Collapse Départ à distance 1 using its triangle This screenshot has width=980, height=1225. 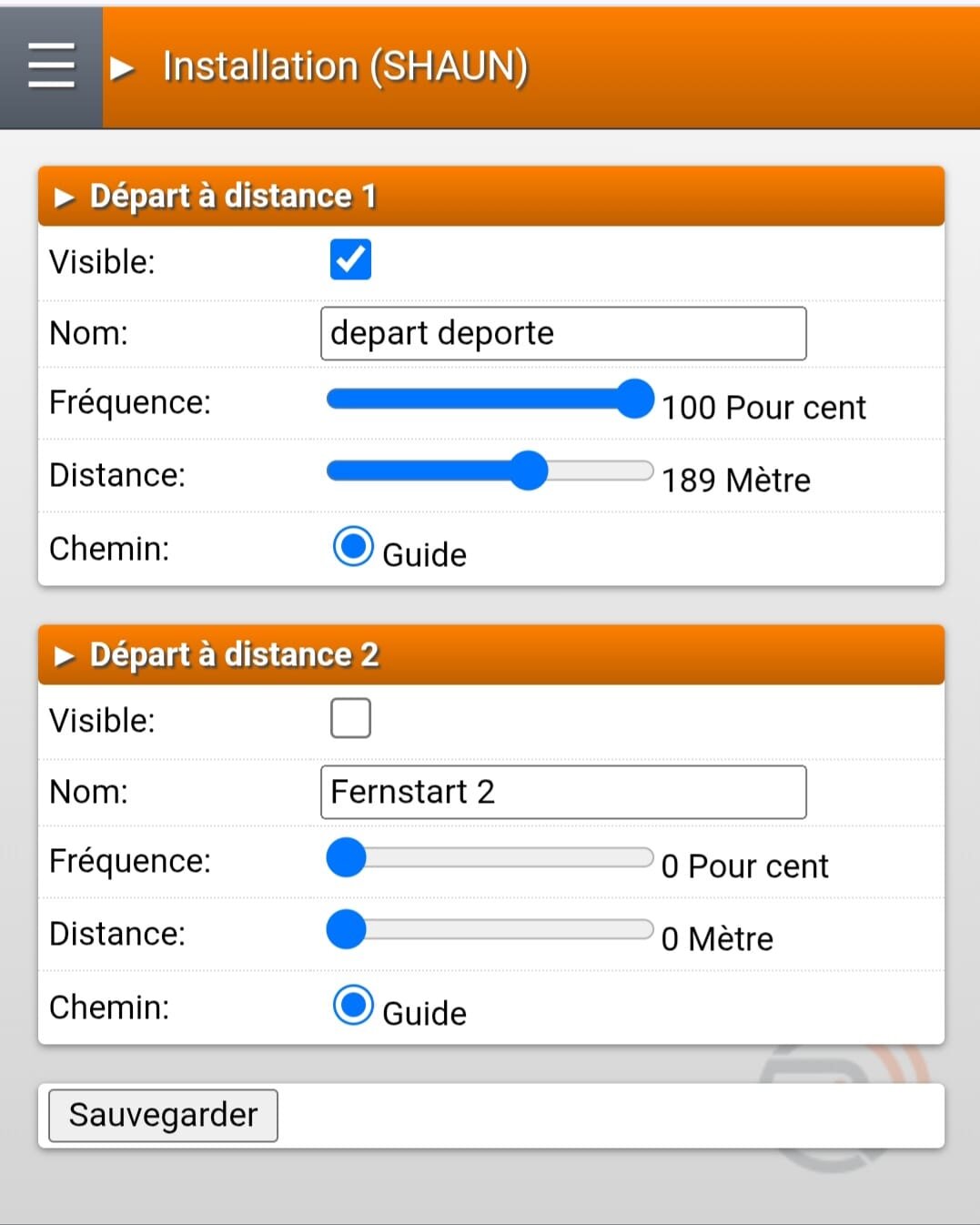click(x=64, y=197)
